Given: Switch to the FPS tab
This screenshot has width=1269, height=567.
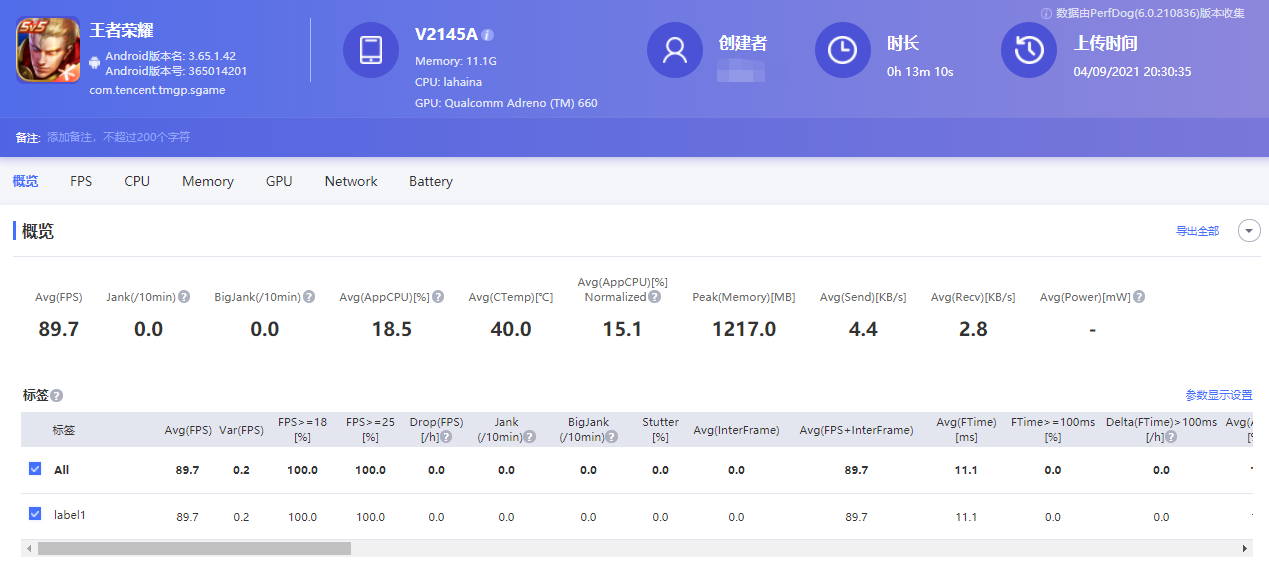Looking at the screenshot, I should (x=81, y=181).
